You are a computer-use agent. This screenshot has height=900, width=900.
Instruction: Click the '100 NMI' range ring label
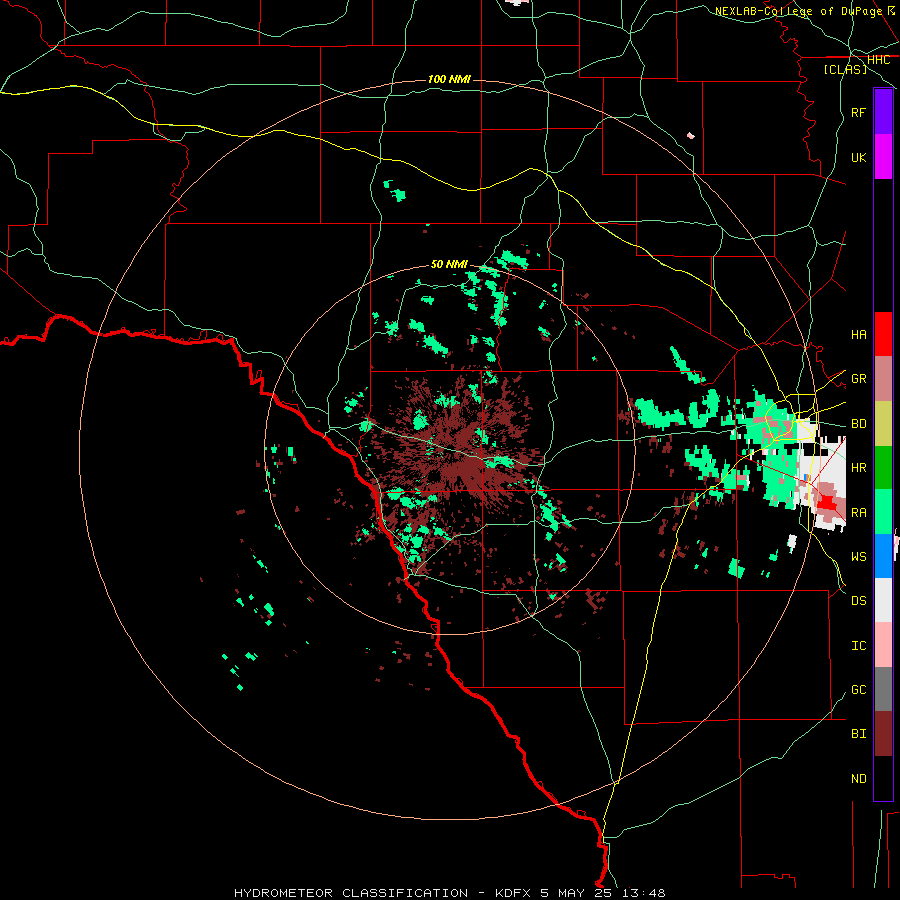click(x=449, y=79)
